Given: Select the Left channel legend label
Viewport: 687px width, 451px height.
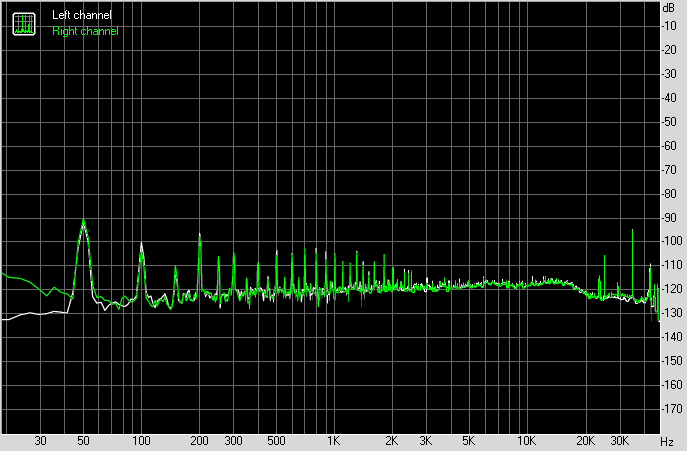Looking at the screenshot, I should [x=82, y=15].
